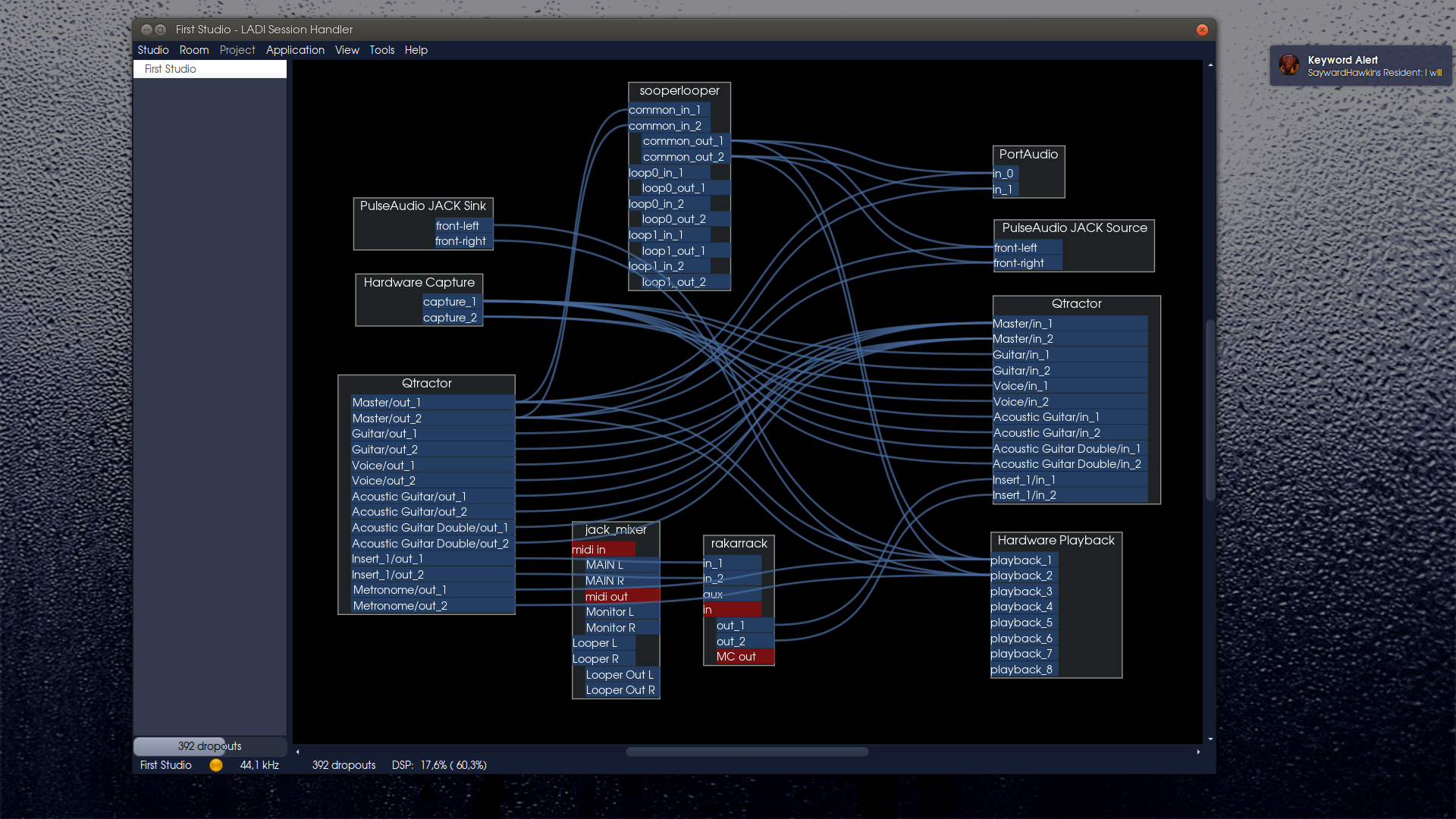Click the 392 dropouts progress bar
1456x819 pixels.
click(x=210, y=746)
